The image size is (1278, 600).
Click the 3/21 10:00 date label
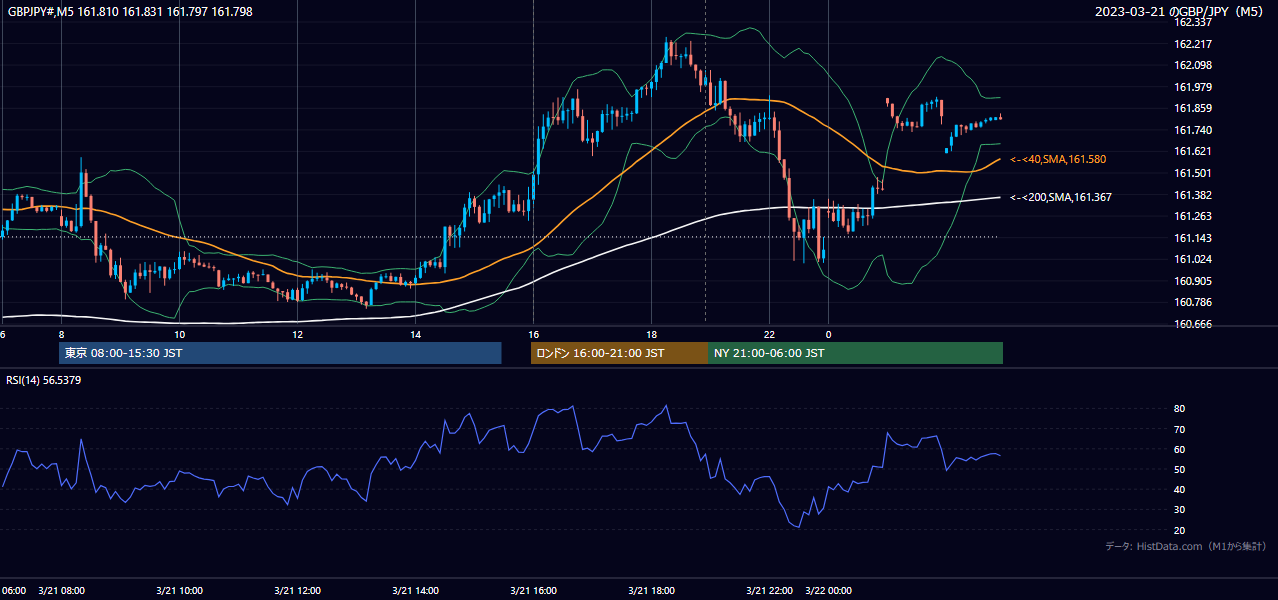[179, 591]
